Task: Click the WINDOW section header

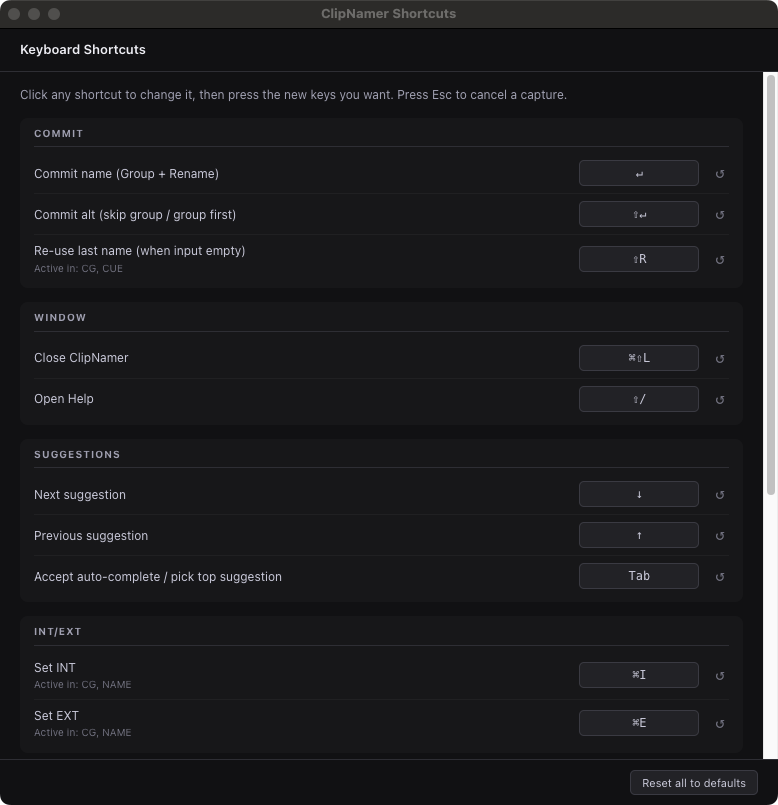Action: tap(60, 317)
